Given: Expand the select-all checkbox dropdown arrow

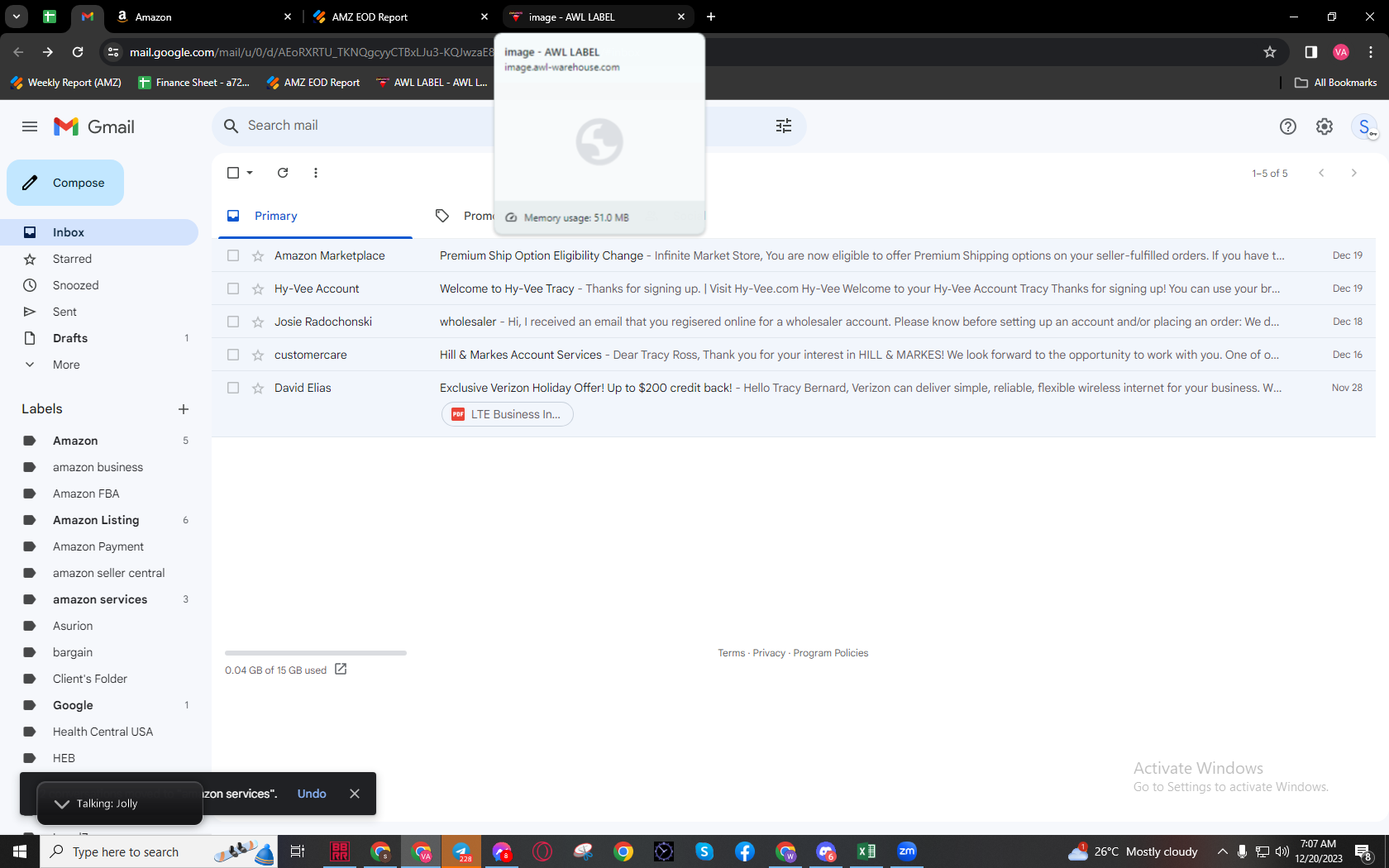Looking at the screenshot, I should pos(250,173).
